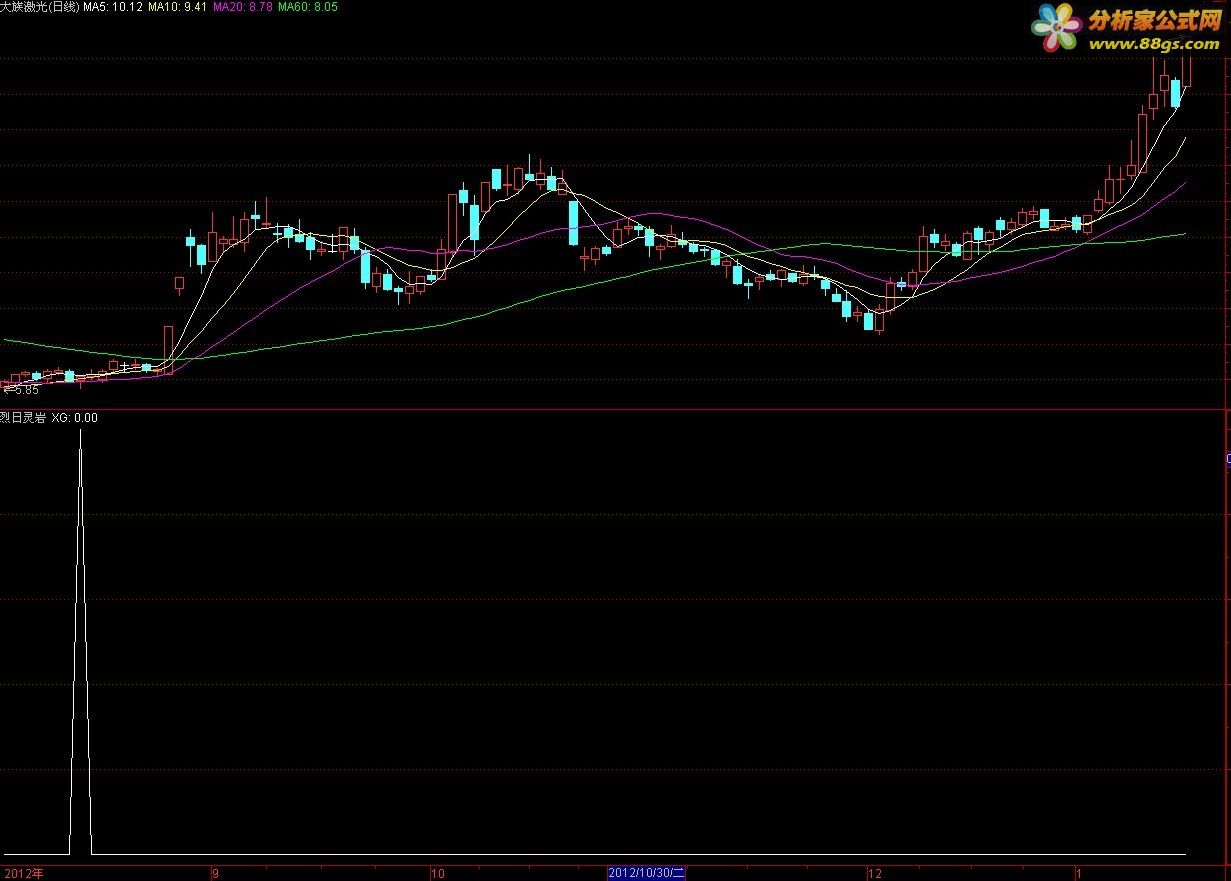The height and width of the screenshot is (881, 1231).
Task: Click the highlighted 2012/10/30/二 date
Action: (x=646, y=873)
